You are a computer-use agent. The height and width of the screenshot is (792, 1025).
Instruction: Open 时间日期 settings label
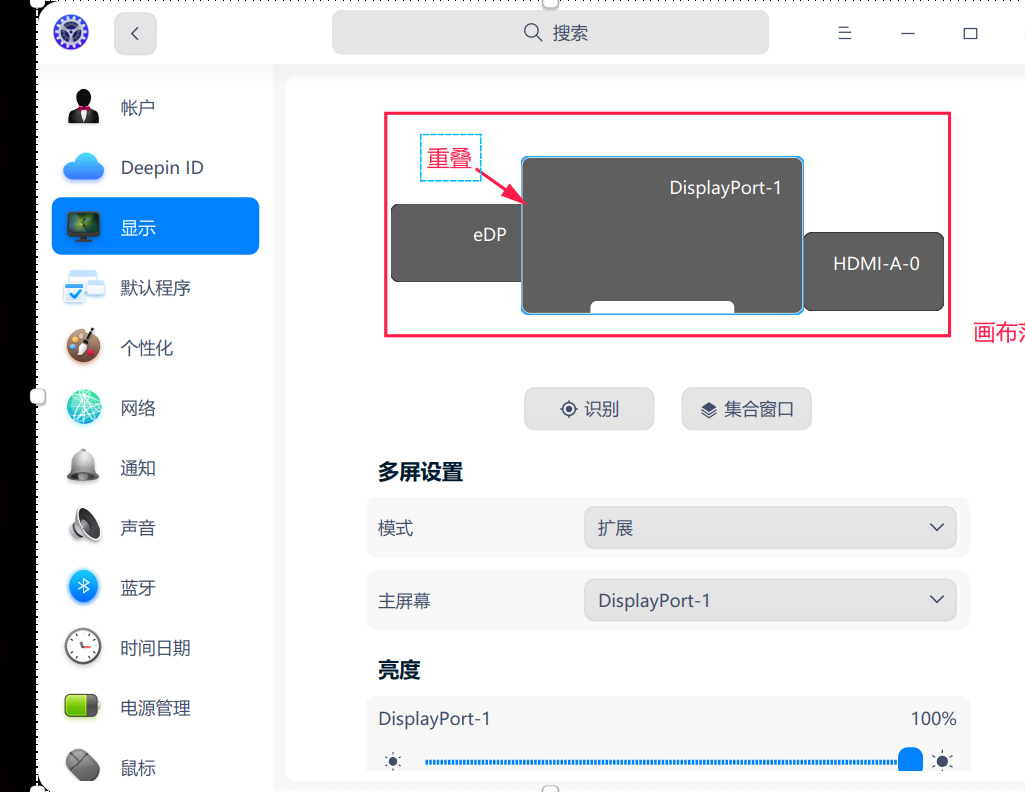pyautogui.click(x=156, y=648)
